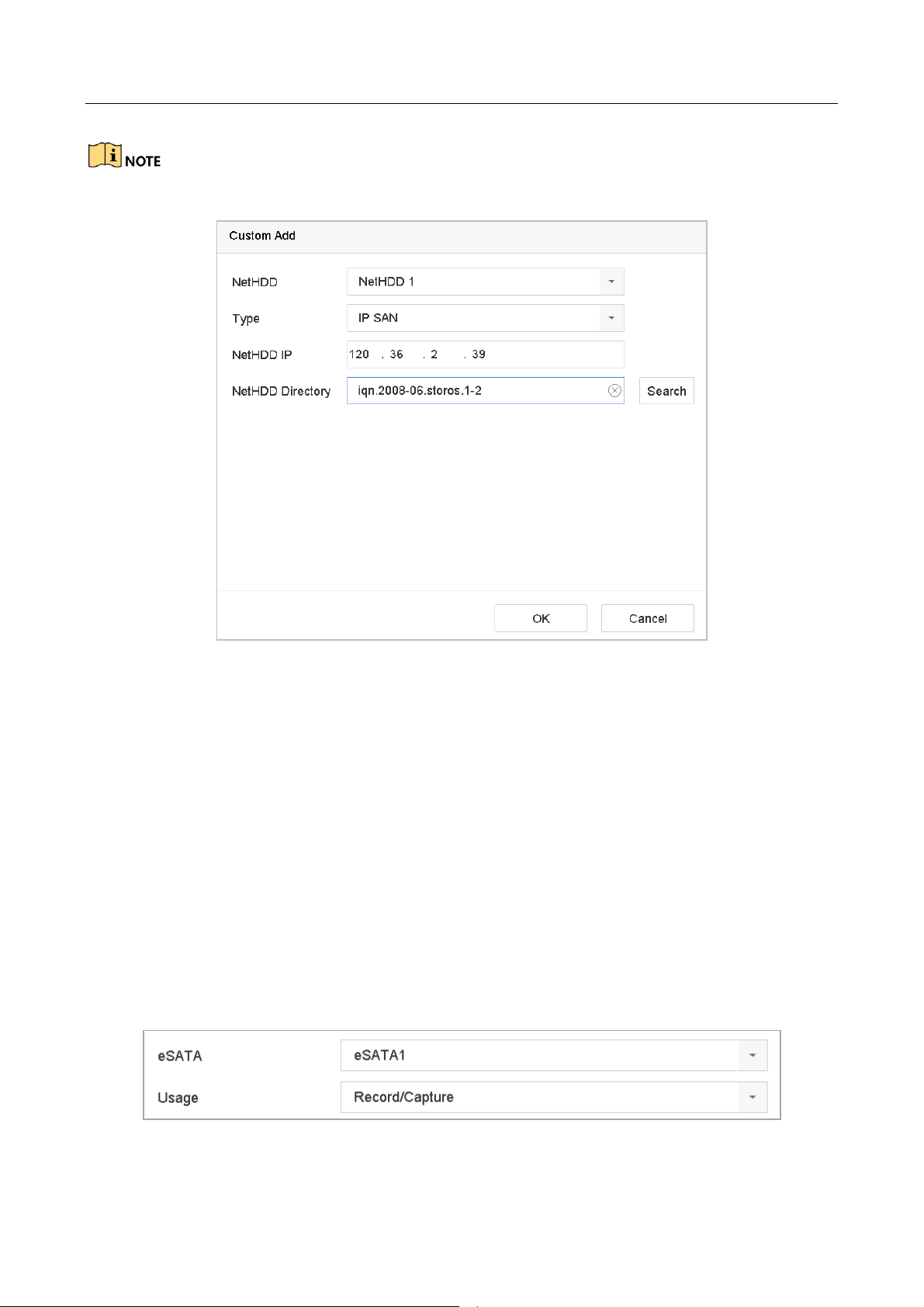Click the Custom Add dialog title
Image resolution: width=924 pixels, height=1307 pixels.
point(262,236)
